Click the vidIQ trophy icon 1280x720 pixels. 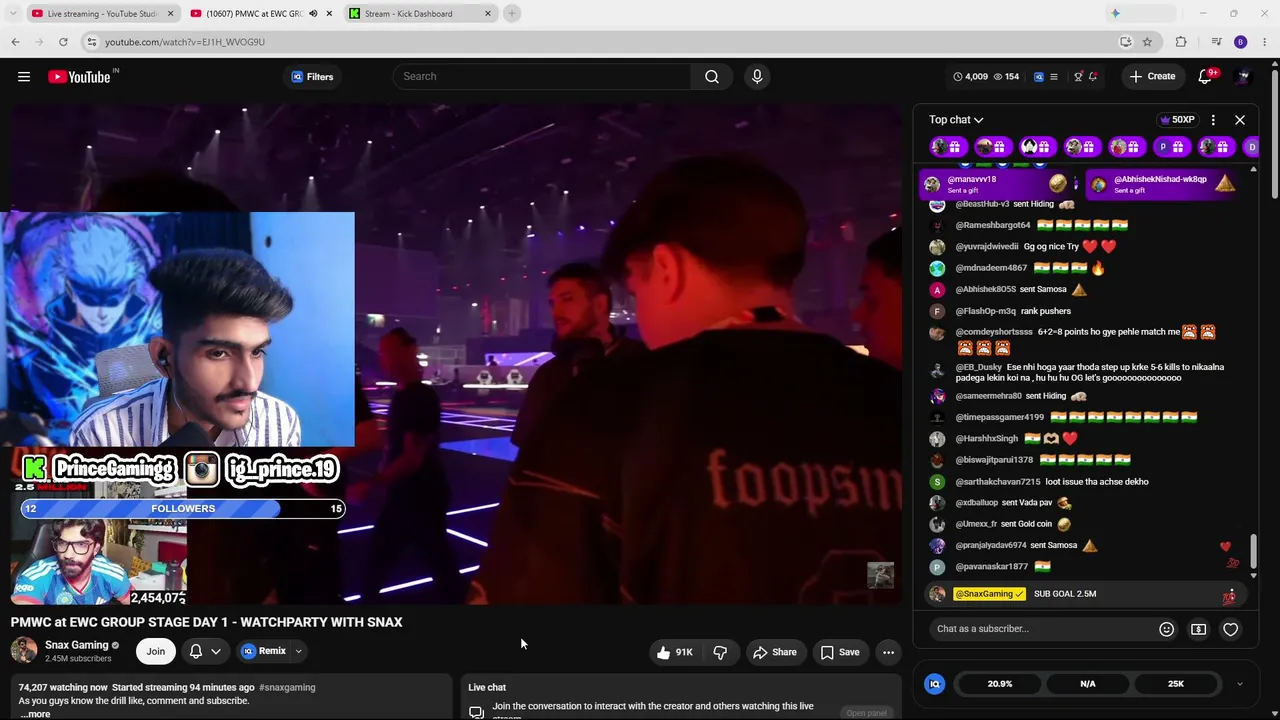pyautogui.click(x=1078, y=77)
